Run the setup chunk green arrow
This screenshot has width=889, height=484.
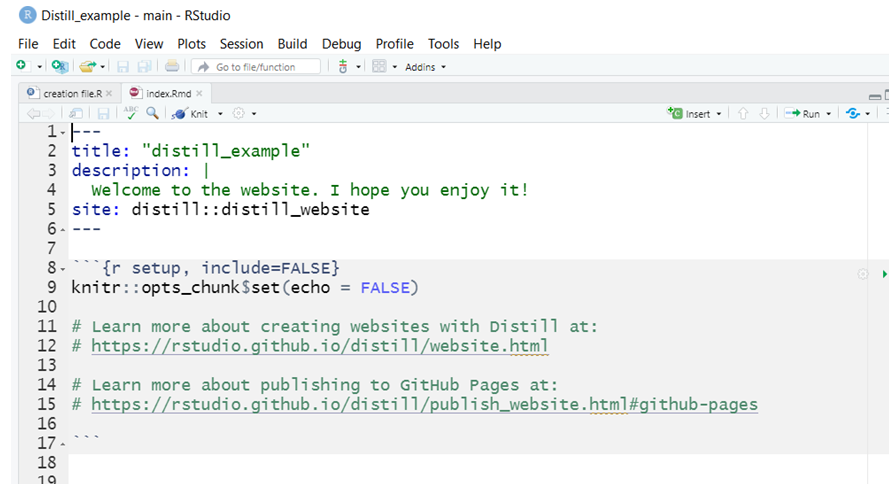884,274
